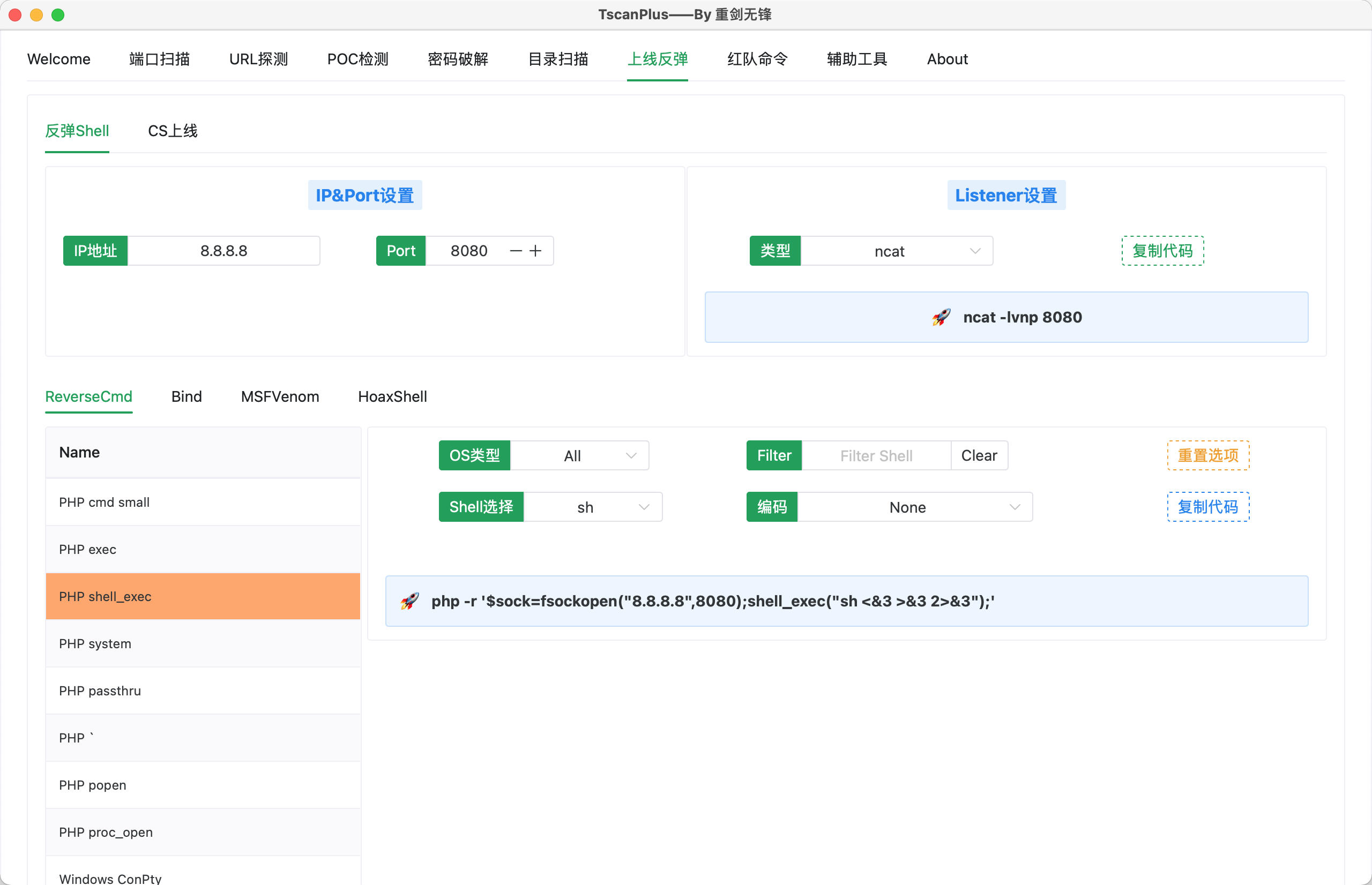Increase port with the plus stepper

535,251
